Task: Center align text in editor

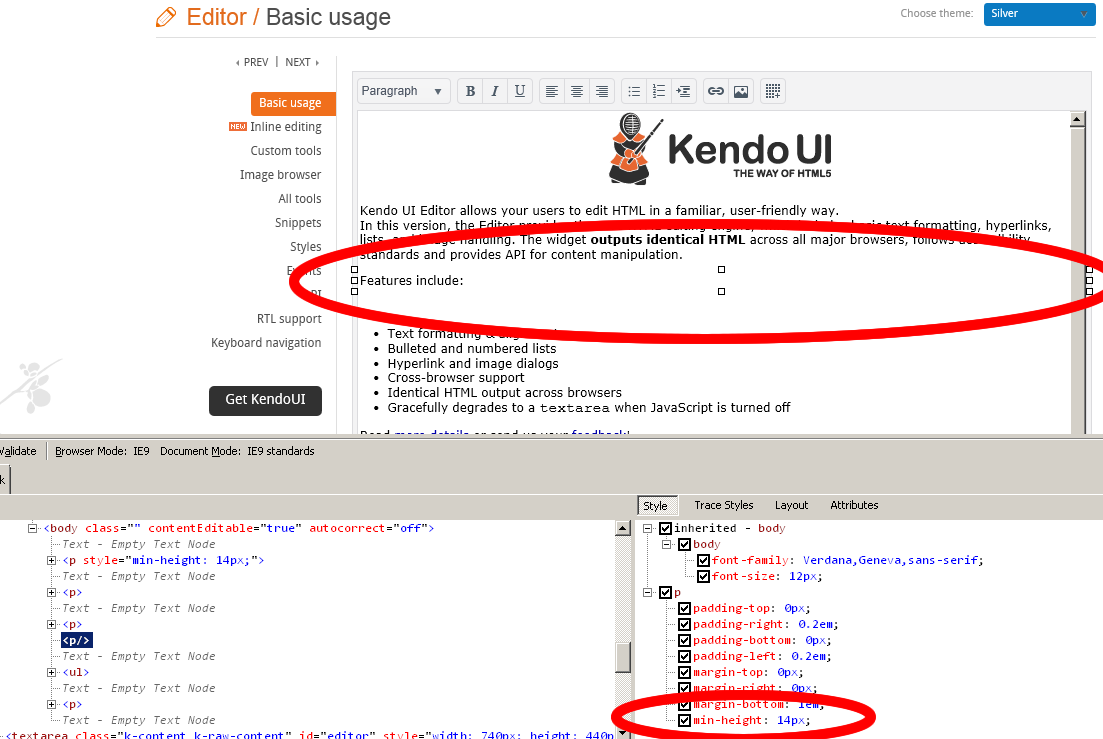Action: [577, 91]
